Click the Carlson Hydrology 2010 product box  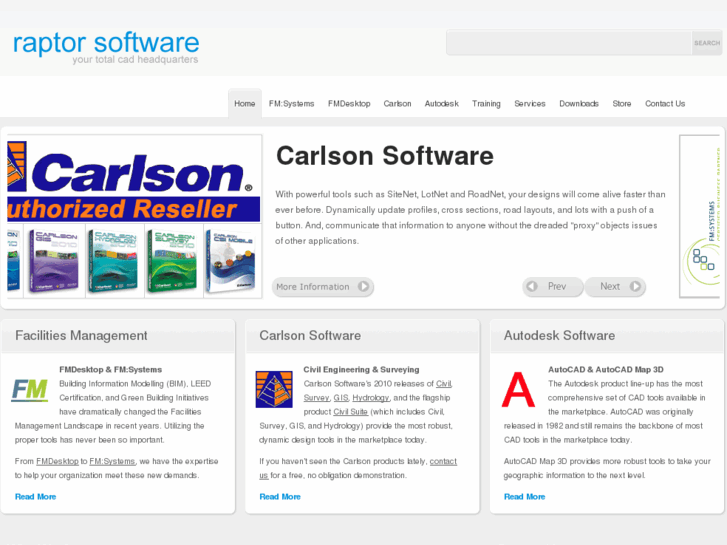pyautogui.click(x=115, y=260)
